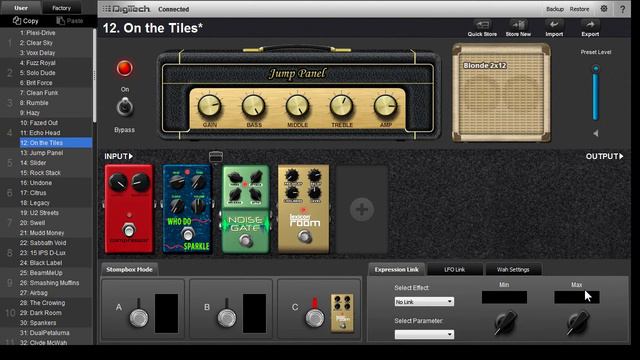Click the speaker mute icon below Preset Level
The image size is (640, 360).
click(x=596, y=133)
